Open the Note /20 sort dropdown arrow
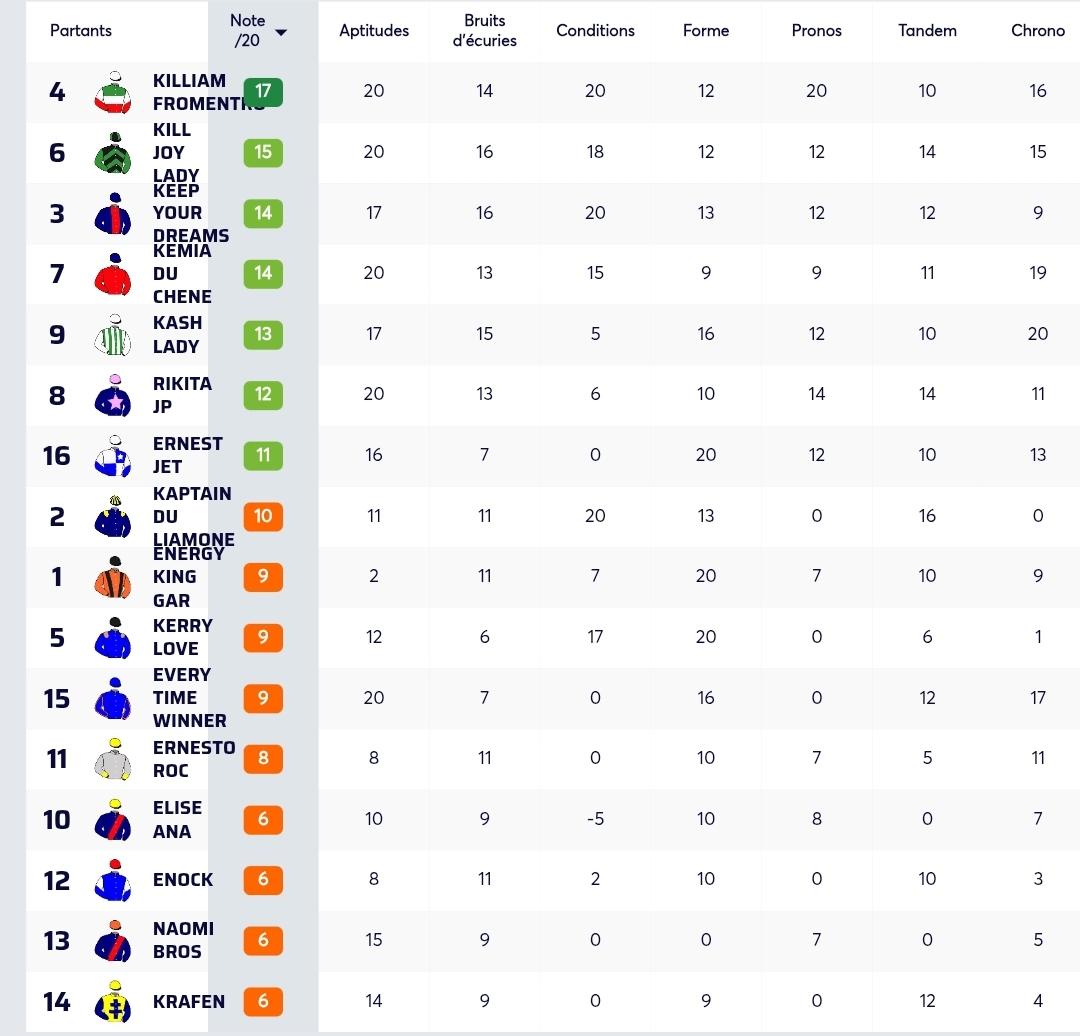Viewport: 1080px width, 1036px height. pyautogui.click(x=280, y=32)
